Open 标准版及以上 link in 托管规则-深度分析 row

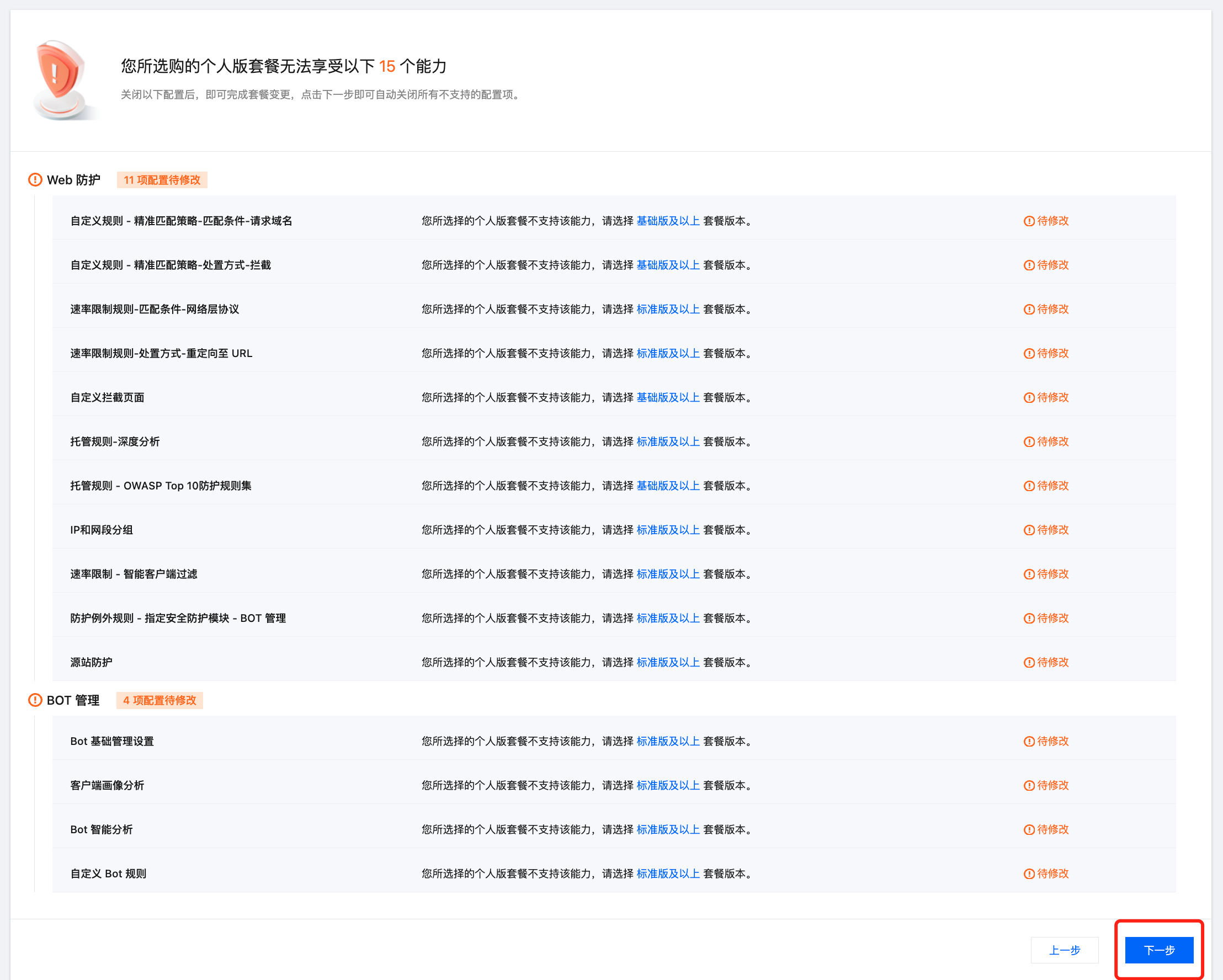(668, 441)
